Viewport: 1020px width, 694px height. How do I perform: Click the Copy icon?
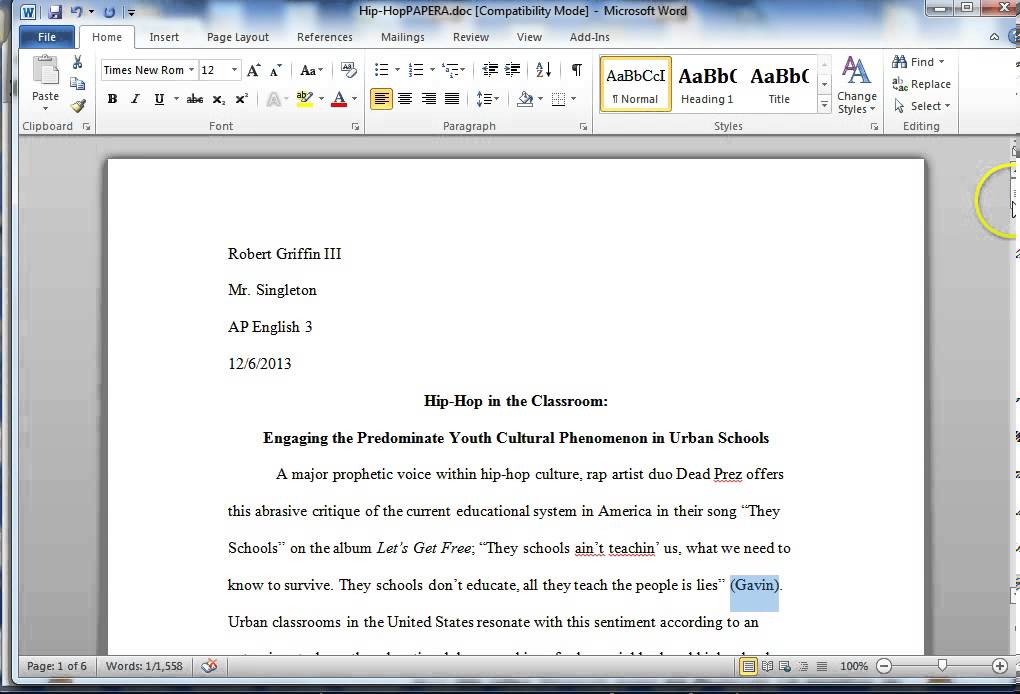point(77,84)
